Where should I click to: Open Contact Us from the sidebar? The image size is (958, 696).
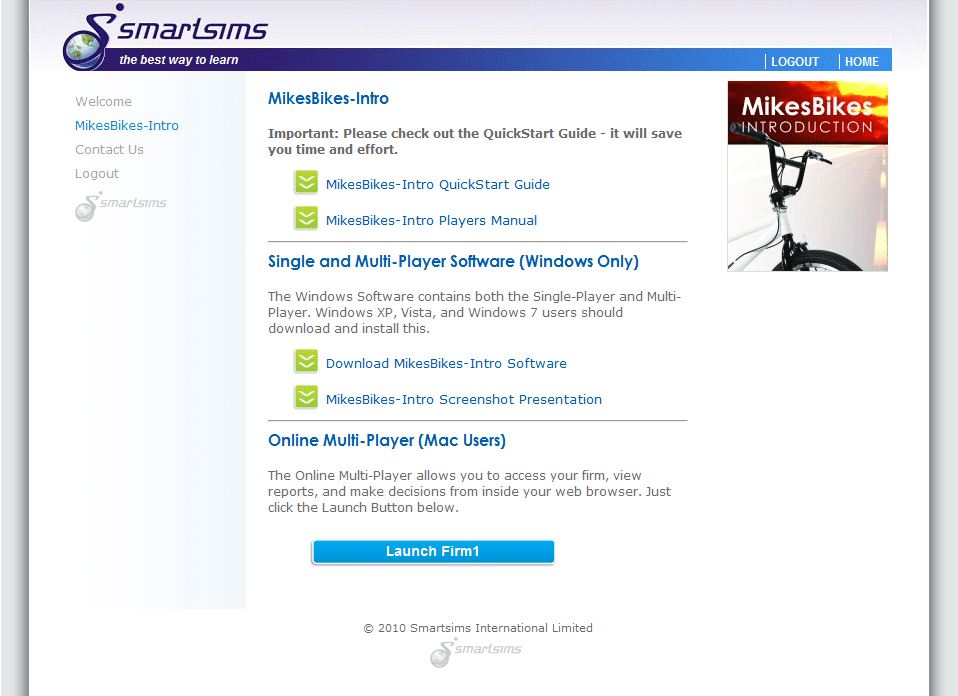[109, 150]
